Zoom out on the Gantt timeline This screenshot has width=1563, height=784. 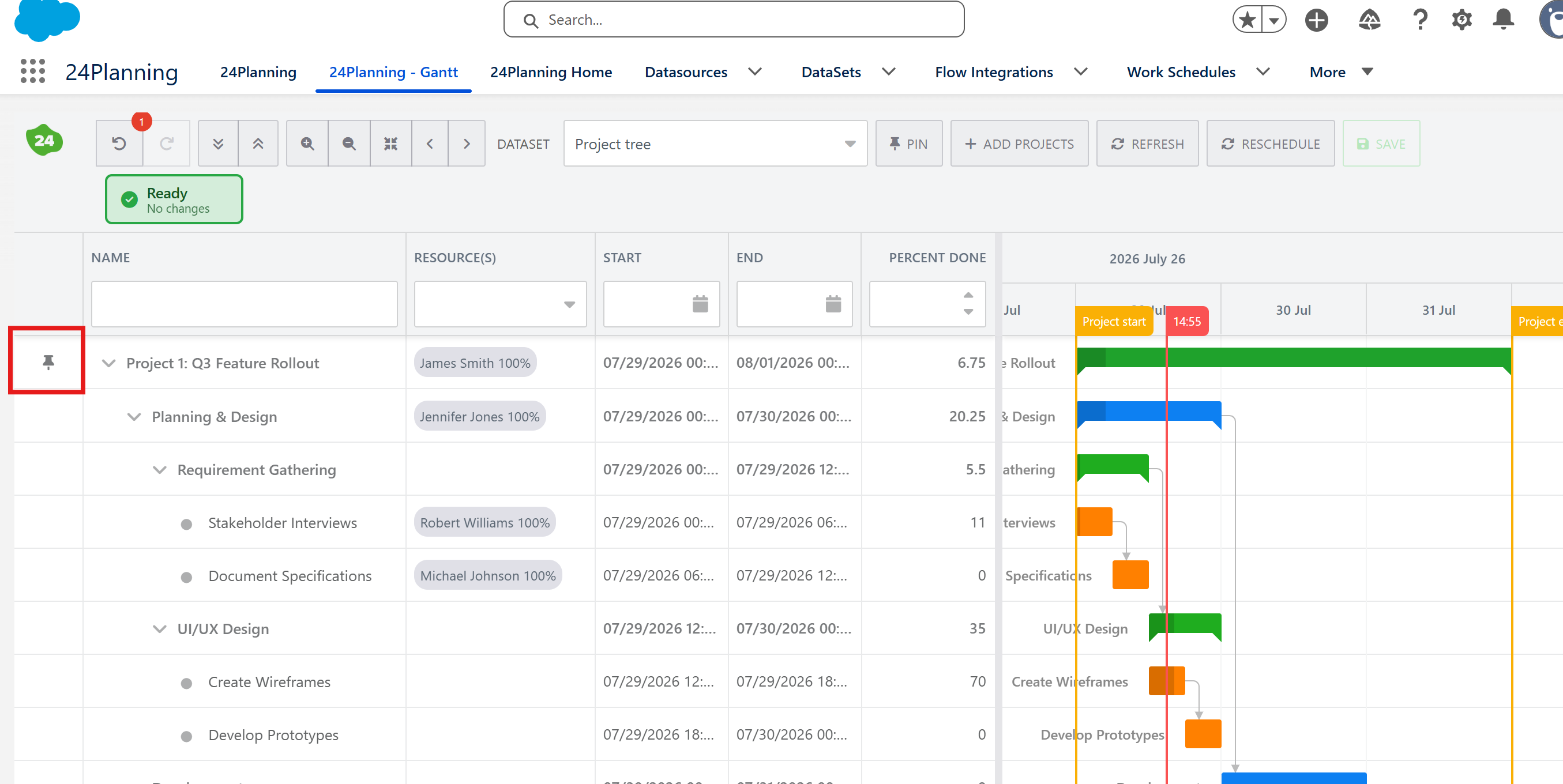349,144
